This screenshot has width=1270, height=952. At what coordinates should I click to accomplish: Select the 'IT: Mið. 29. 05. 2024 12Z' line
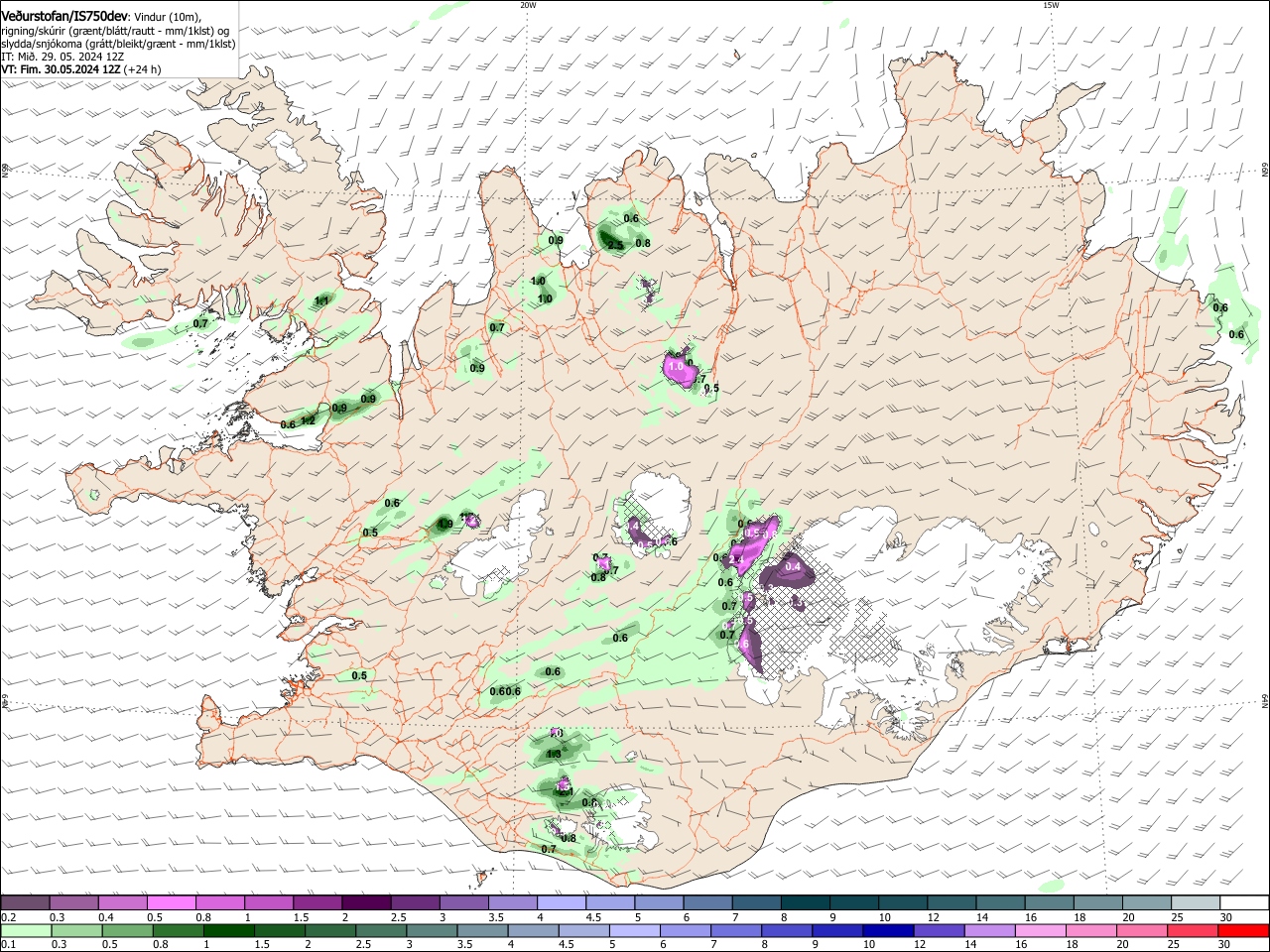[x=62, y=57]
